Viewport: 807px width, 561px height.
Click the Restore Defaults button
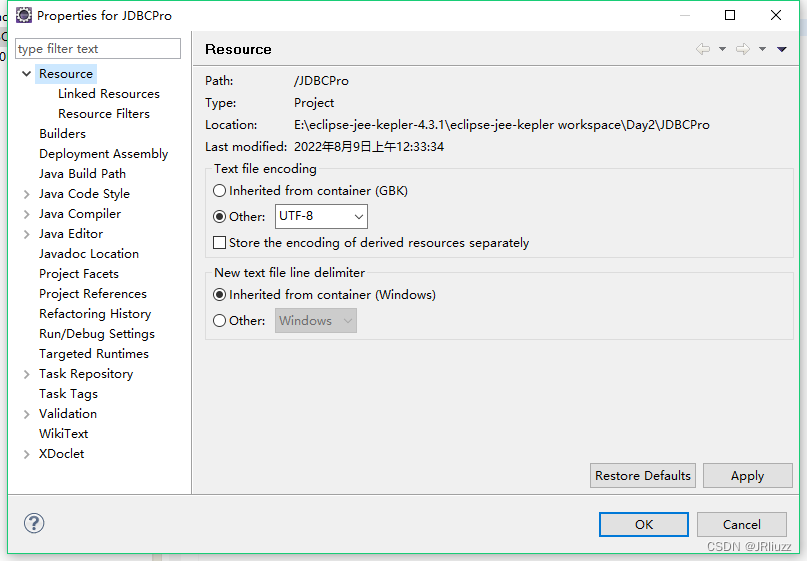coord(643,476)
